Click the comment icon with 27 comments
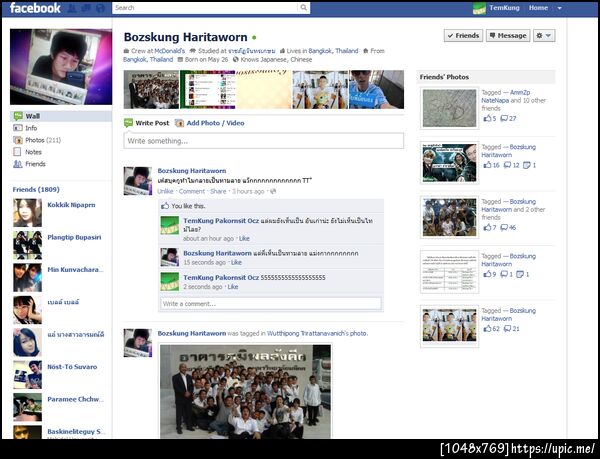This screenshot has width=600, height=459. coord(504,119)
